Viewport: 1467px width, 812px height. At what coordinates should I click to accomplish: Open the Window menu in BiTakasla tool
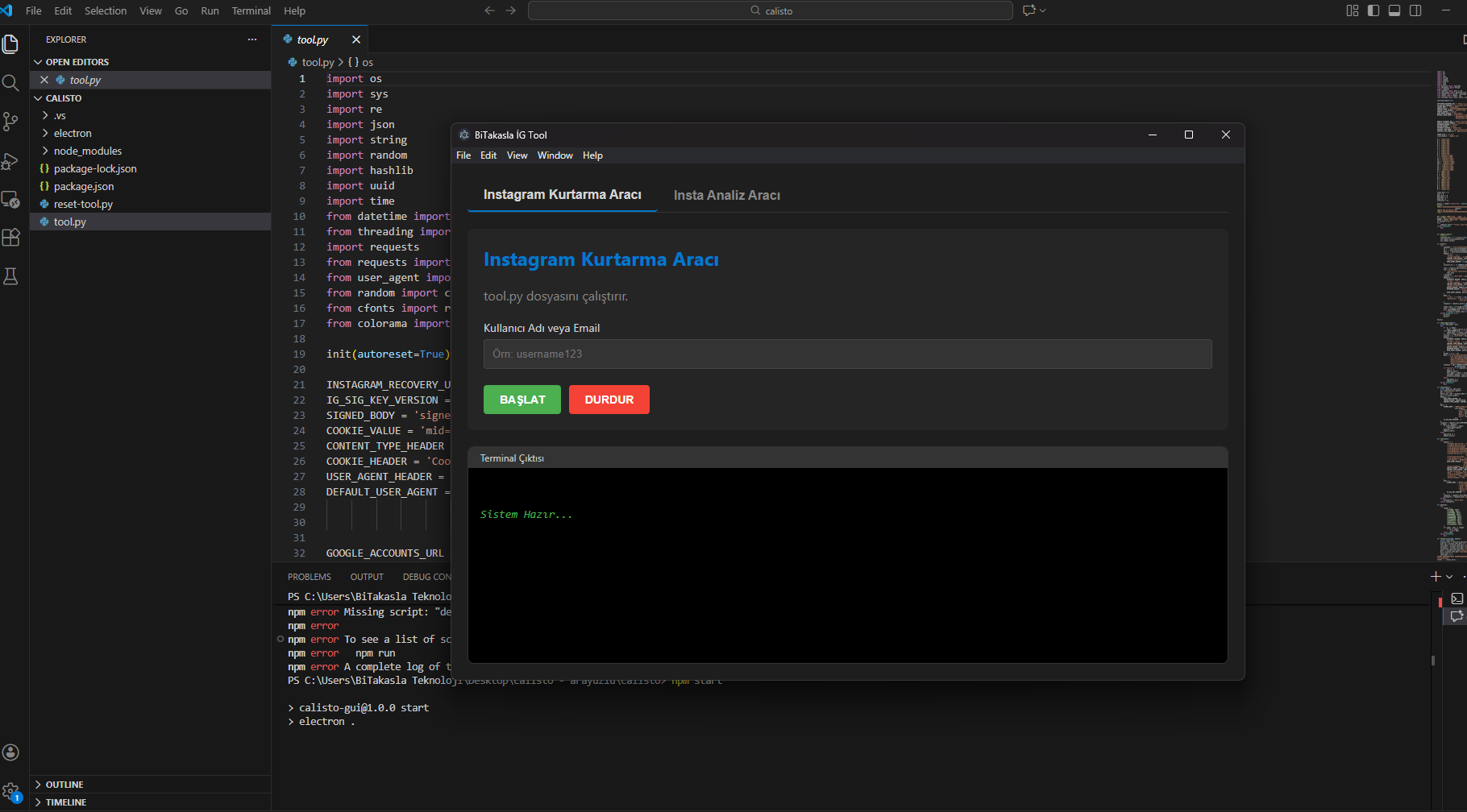555,155
